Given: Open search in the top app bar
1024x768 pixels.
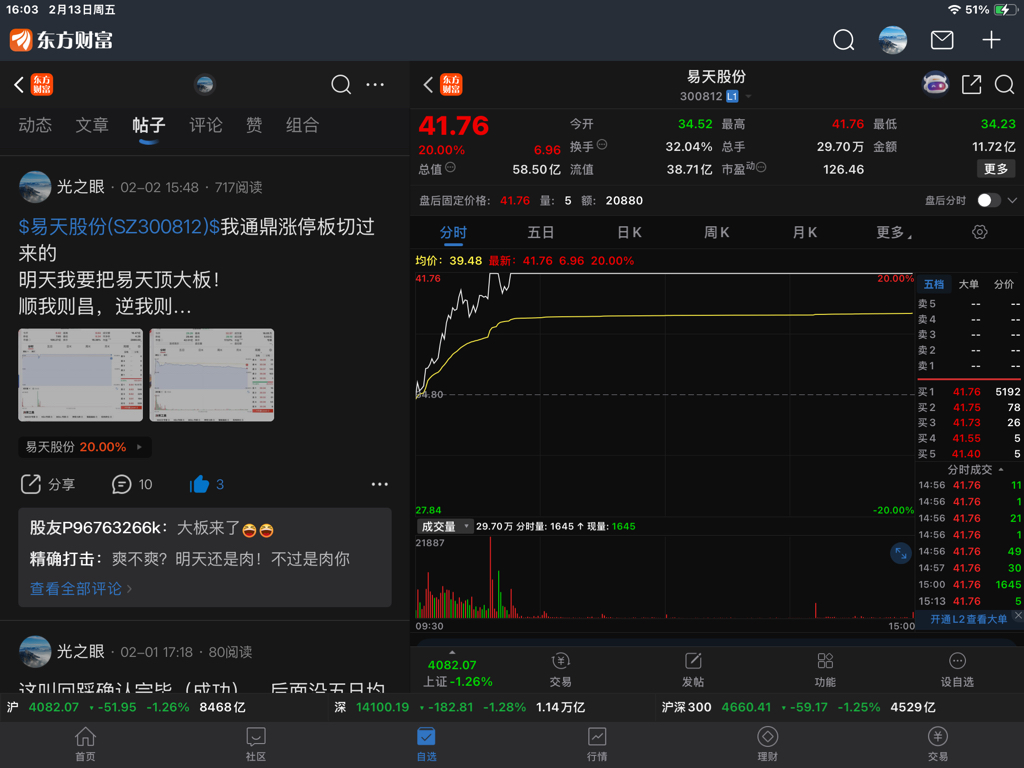Looking at the screenshot, I should click(843, 40).
